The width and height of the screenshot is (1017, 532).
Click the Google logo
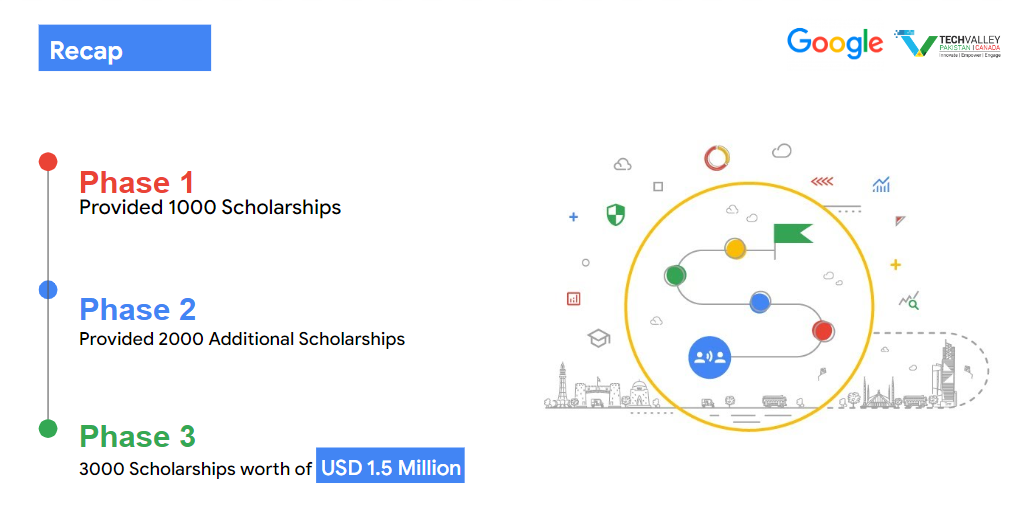pos(834,43)
